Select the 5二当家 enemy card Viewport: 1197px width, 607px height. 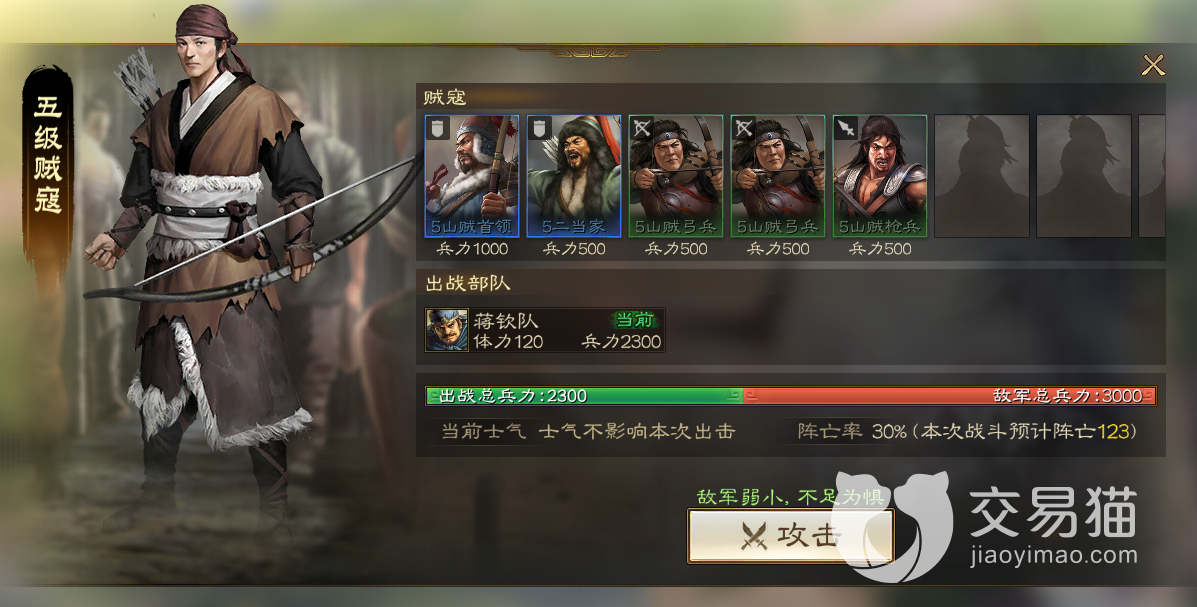click(x=574, y=176)
